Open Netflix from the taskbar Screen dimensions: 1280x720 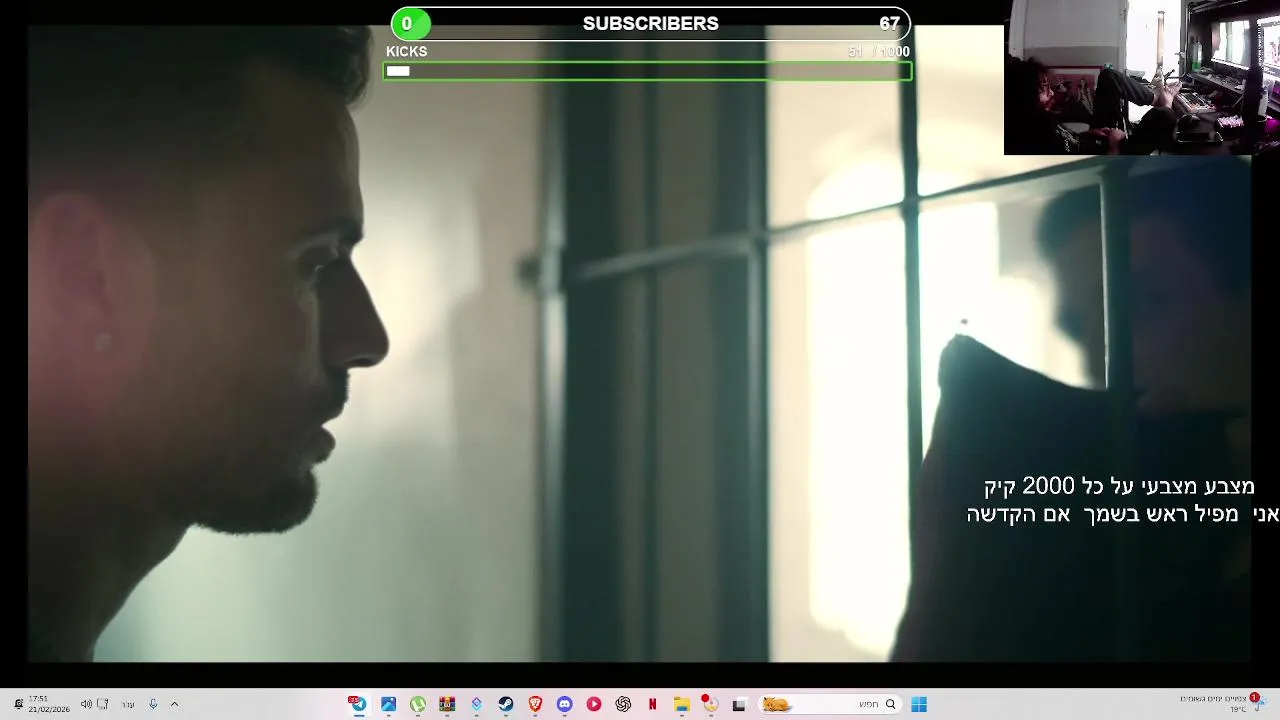pos(652,704)
